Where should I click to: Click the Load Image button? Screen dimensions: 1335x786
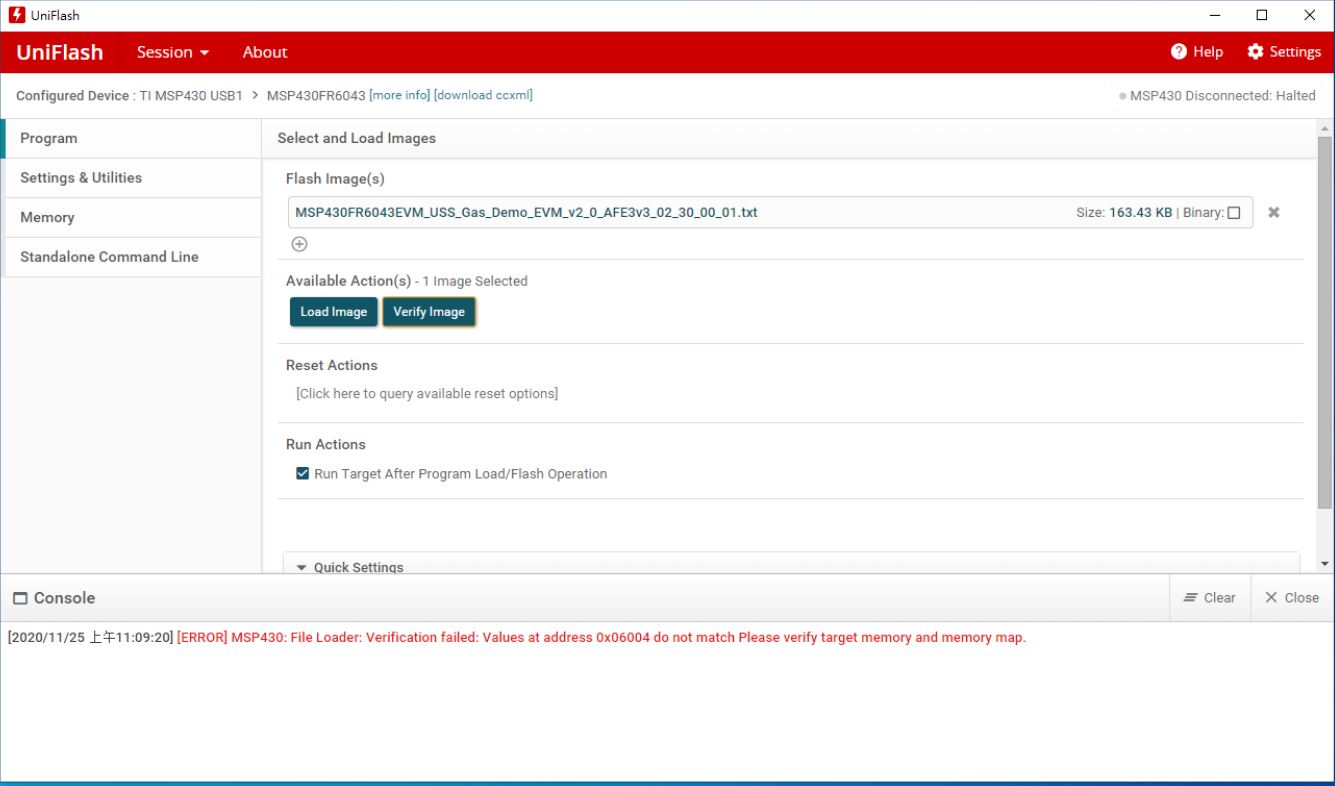tap(334, 312)
